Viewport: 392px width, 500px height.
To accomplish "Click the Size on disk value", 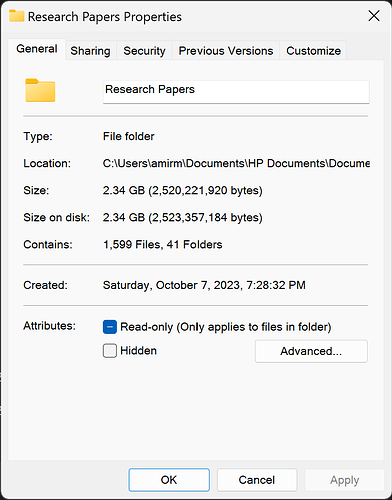I will tap(183, 217).
